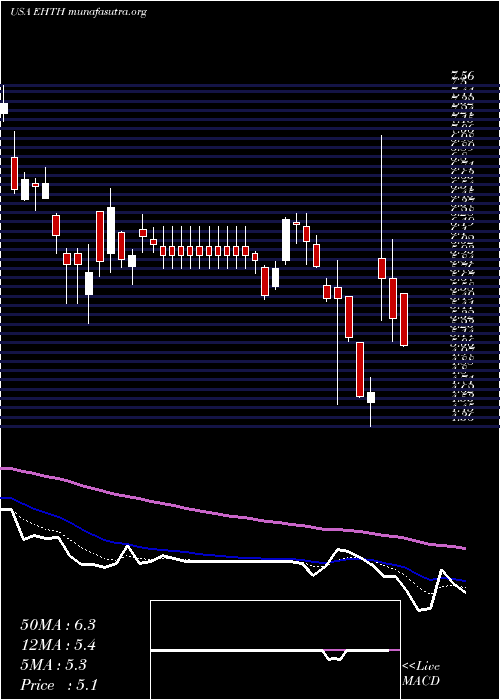
Task: Click the '<<Live MACD' label
Action: (x=421, y=674)
